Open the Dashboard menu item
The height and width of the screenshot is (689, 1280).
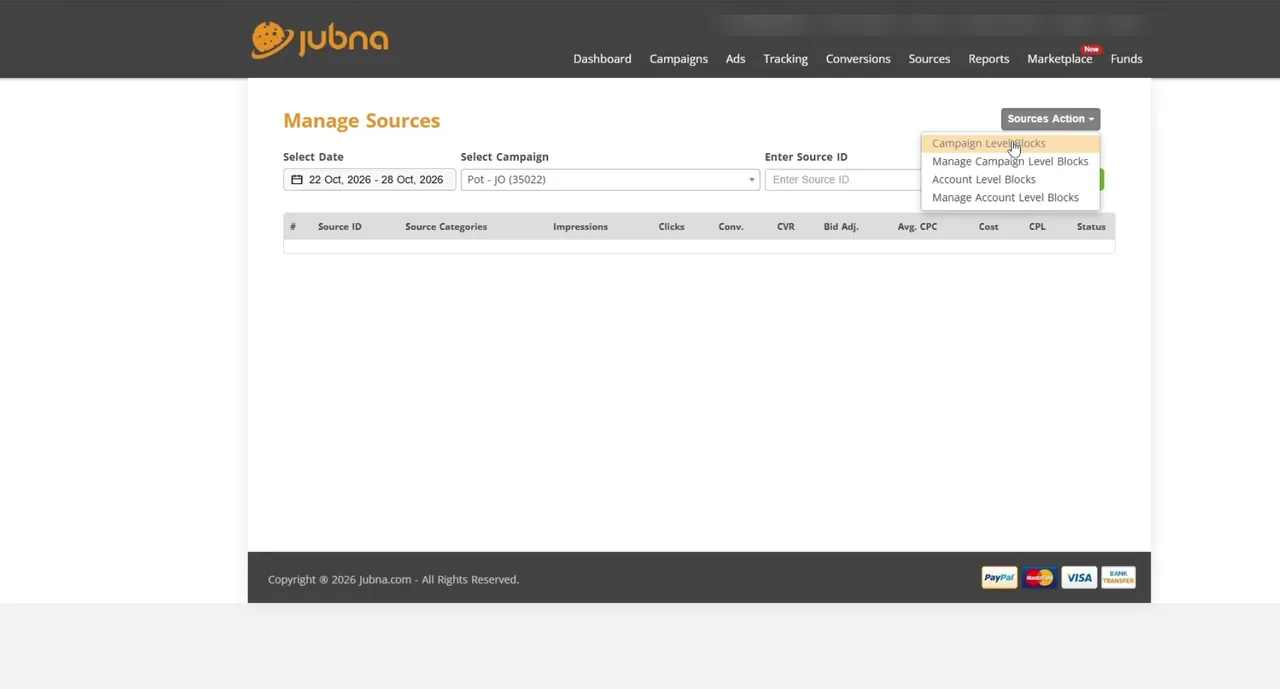602,59
